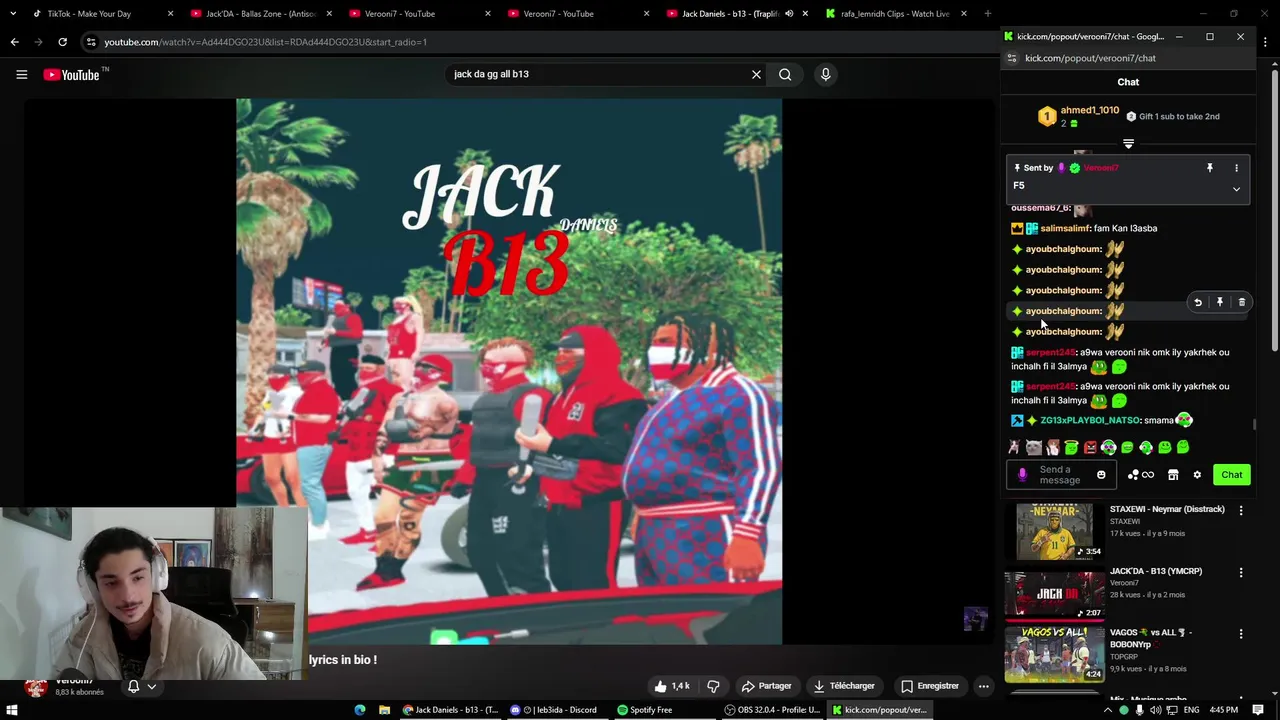The width and height of the screenshot is (1280, 720).
Task: Click ahmed1_1010 in the leaderboard
Action: 1089,111
